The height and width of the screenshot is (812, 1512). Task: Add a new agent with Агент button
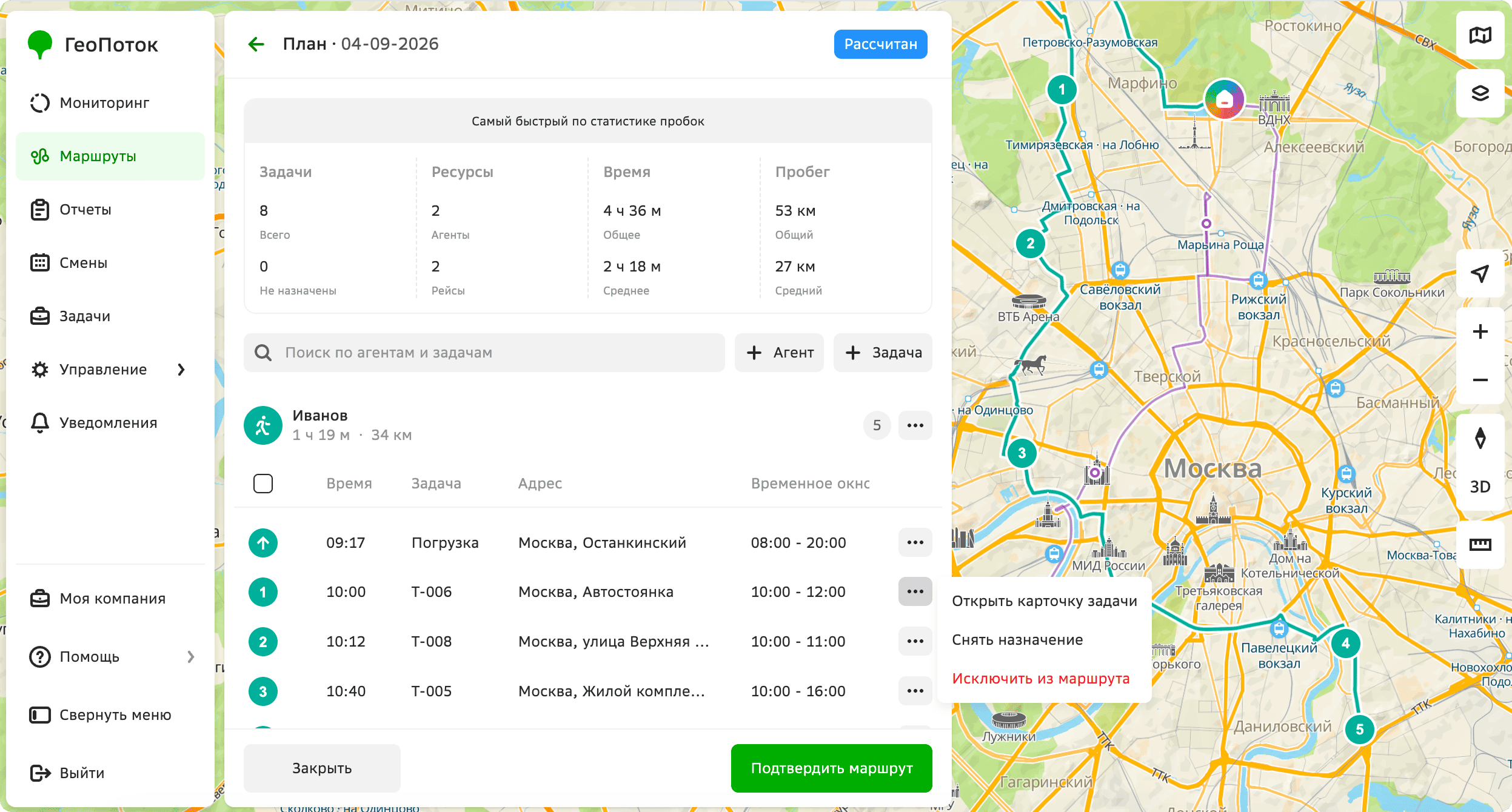[779, 353]
